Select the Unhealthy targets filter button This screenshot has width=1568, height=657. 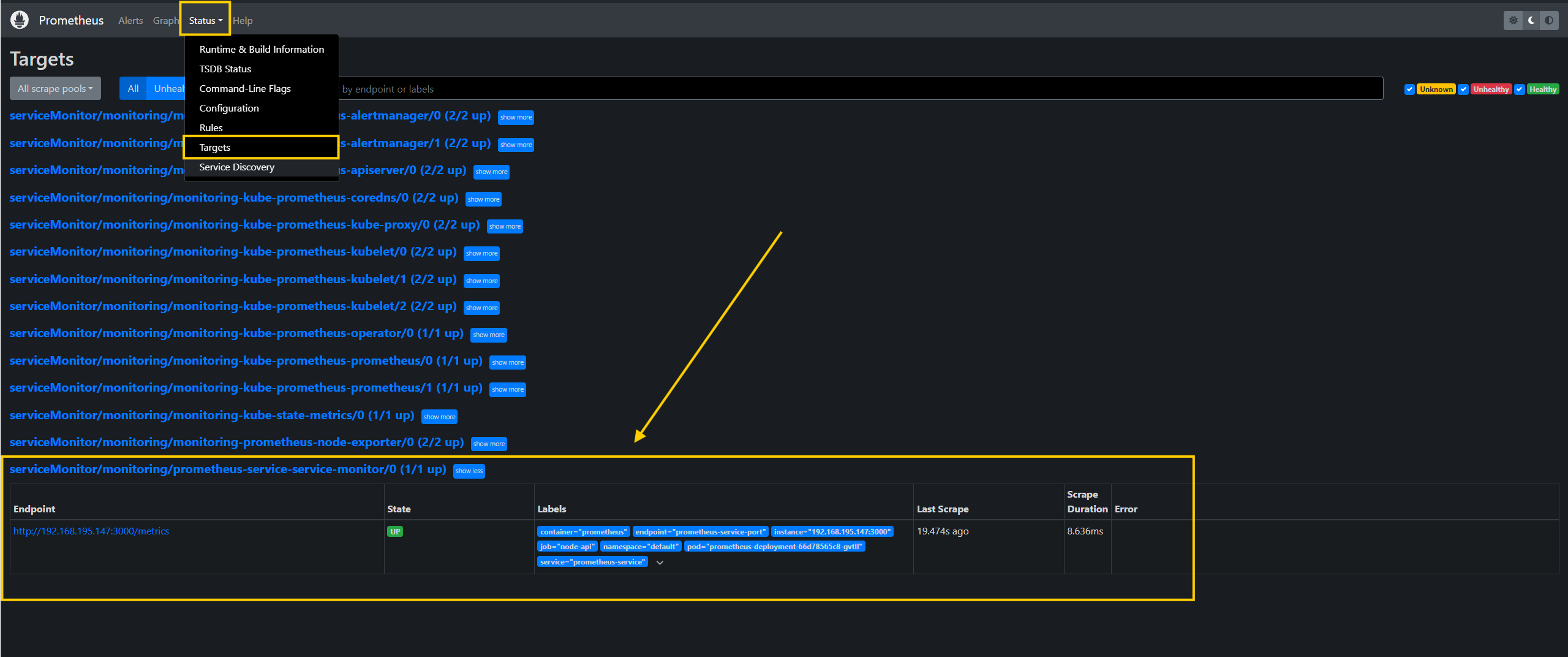tap(166, 88)
